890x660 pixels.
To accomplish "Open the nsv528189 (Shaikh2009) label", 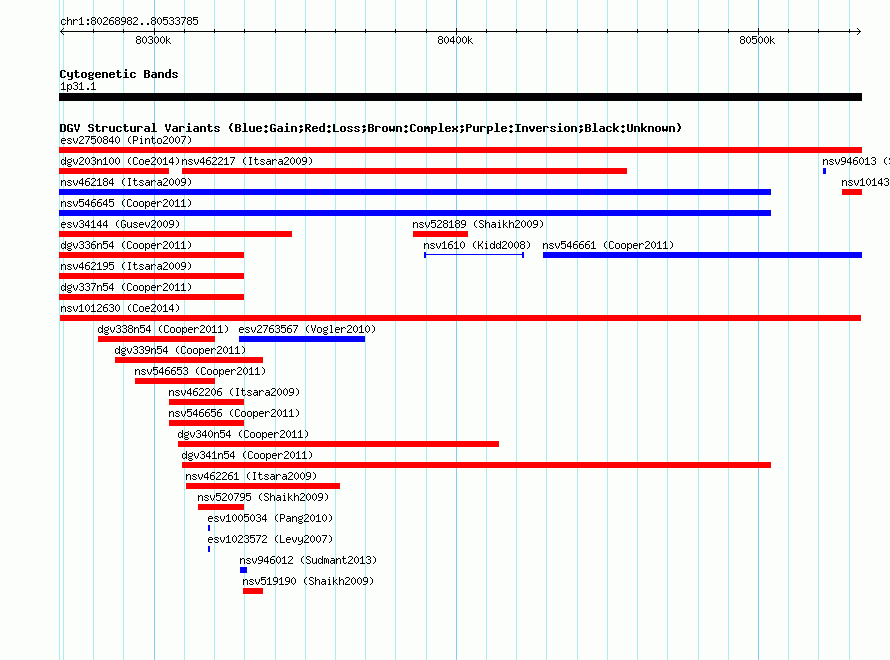I will 478,224.
